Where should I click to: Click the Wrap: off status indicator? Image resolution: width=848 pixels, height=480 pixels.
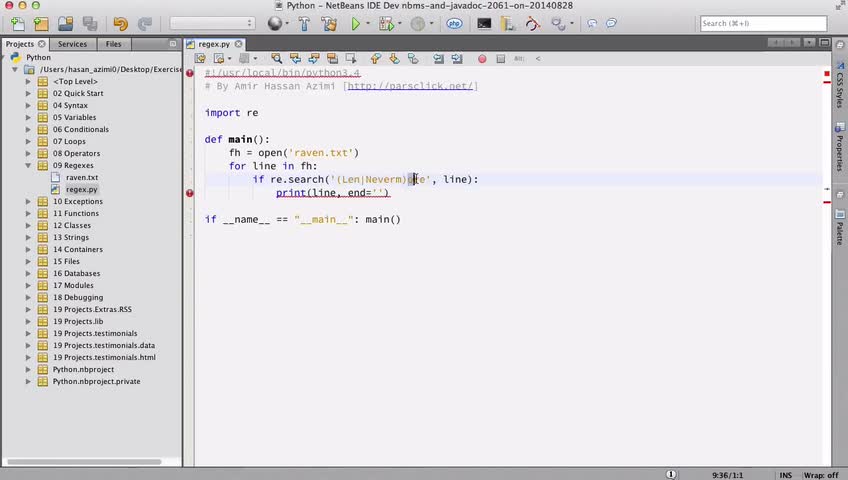click(x=821, y=475)
